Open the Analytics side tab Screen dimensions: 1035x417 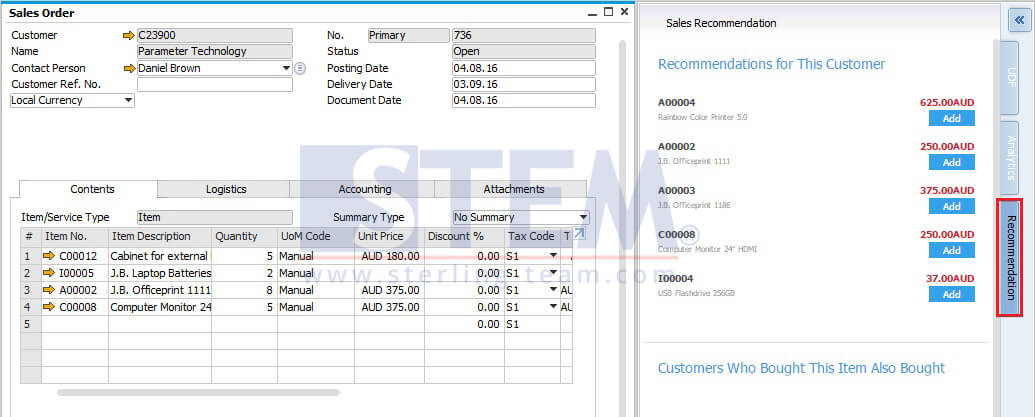(x=1010, y=158)
